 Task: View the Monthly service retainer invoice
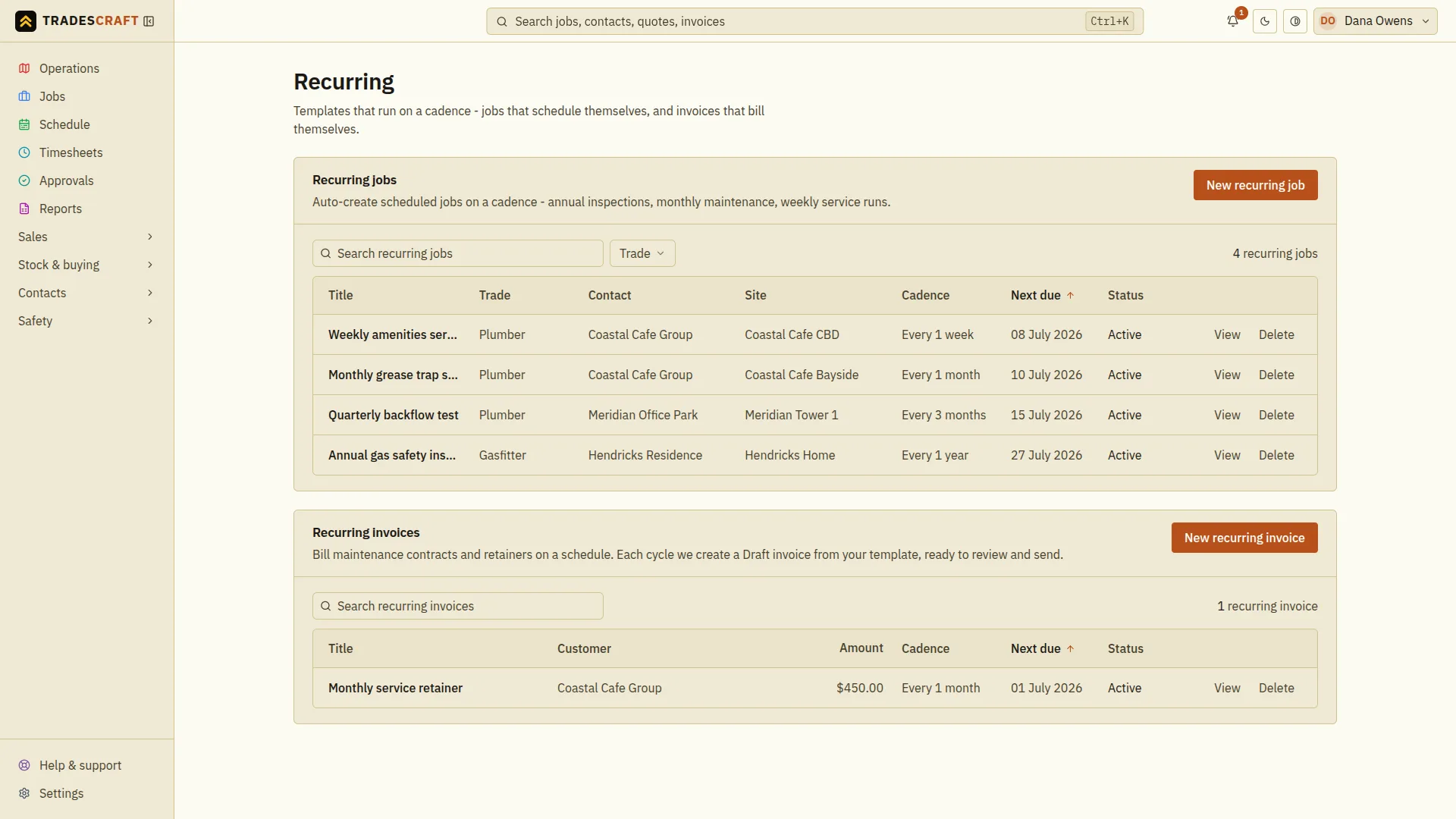coord(1227,688)
